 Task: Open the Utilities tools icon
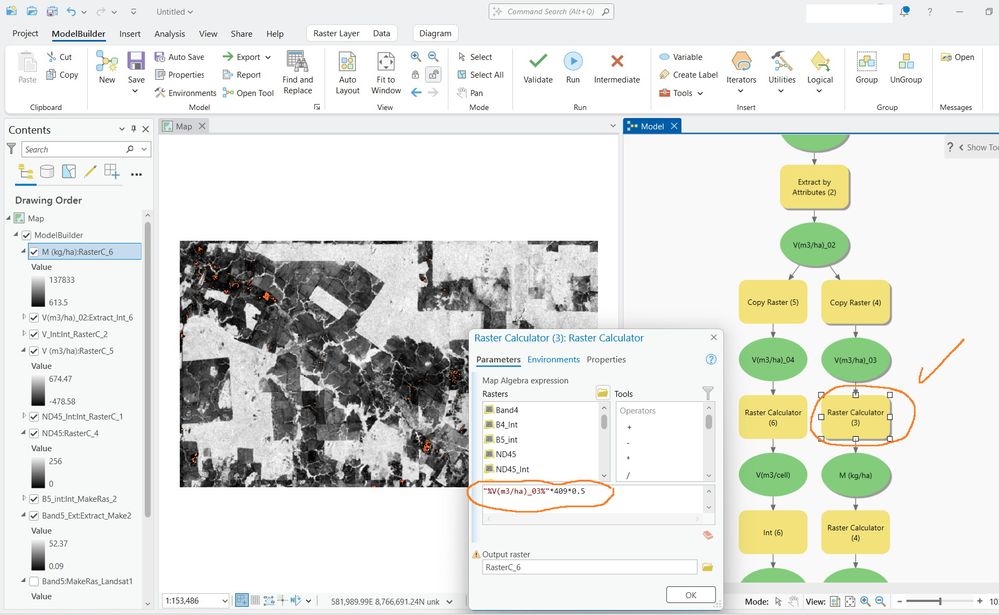[x=781, y=62]
